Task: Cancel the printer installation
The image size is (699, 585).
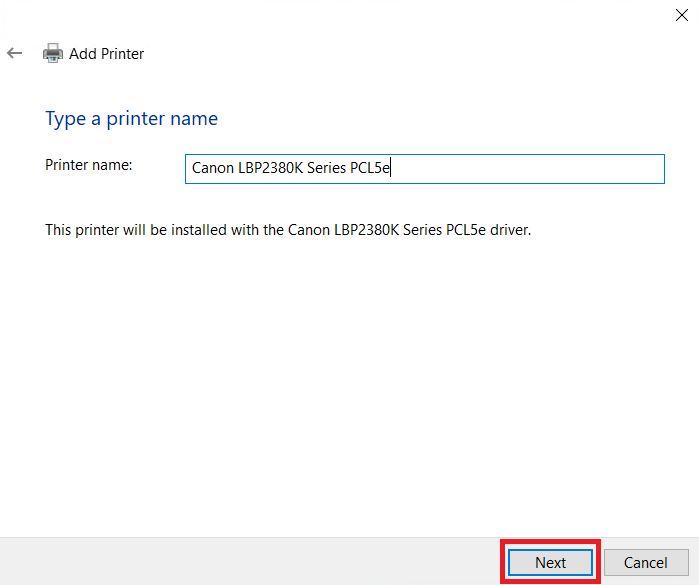Action: point(646,562)
